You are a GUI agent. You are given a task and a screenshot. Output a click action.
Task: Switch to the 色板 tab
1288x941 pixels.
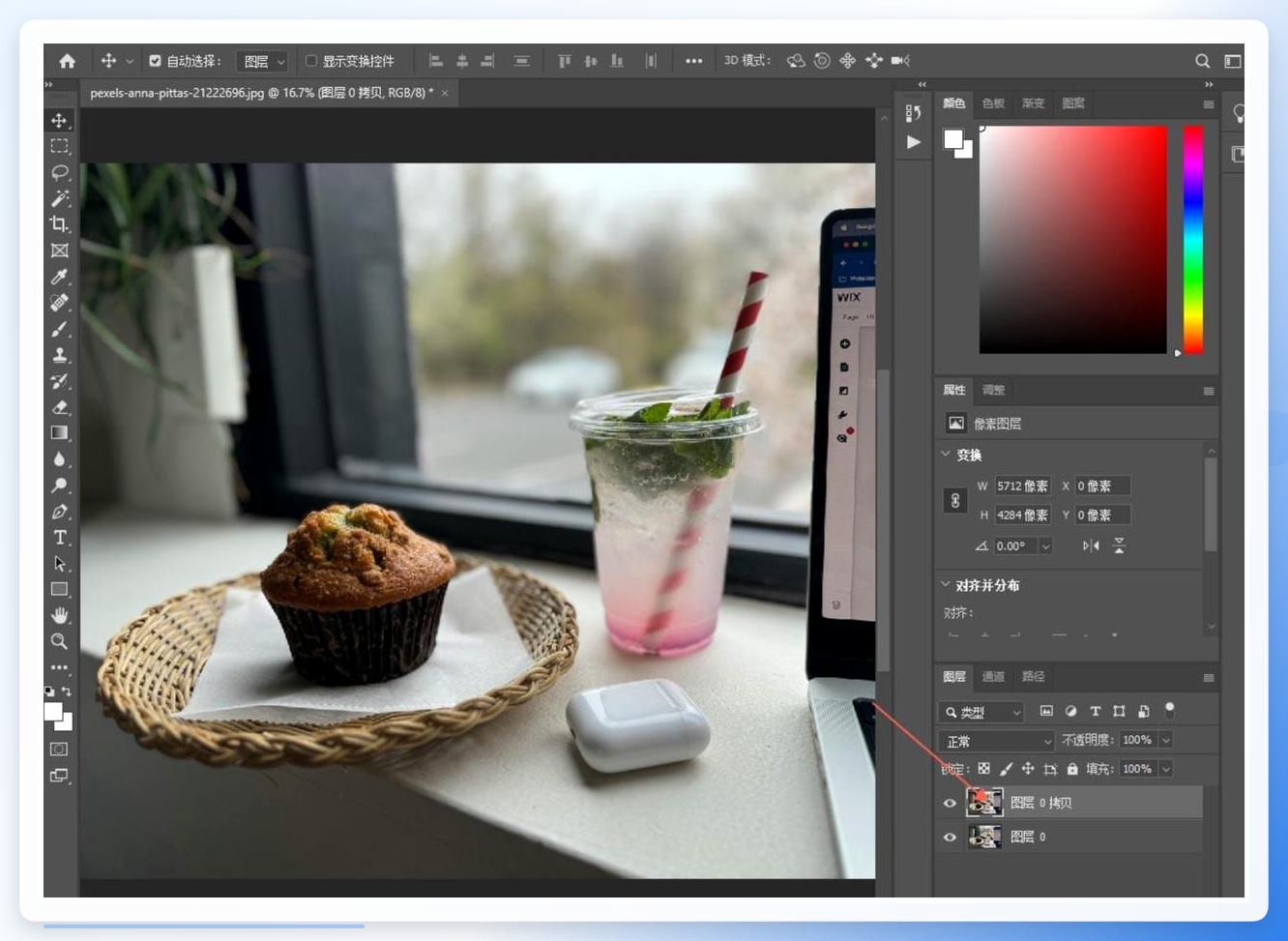pos(993,103)
